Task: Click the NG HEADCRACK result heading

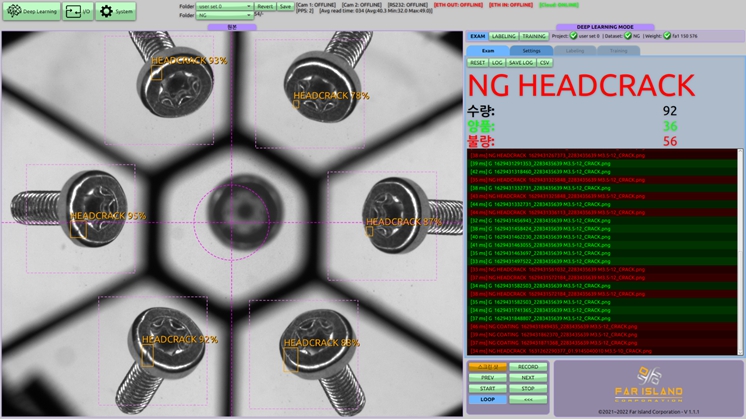Action: coord(581,86)
